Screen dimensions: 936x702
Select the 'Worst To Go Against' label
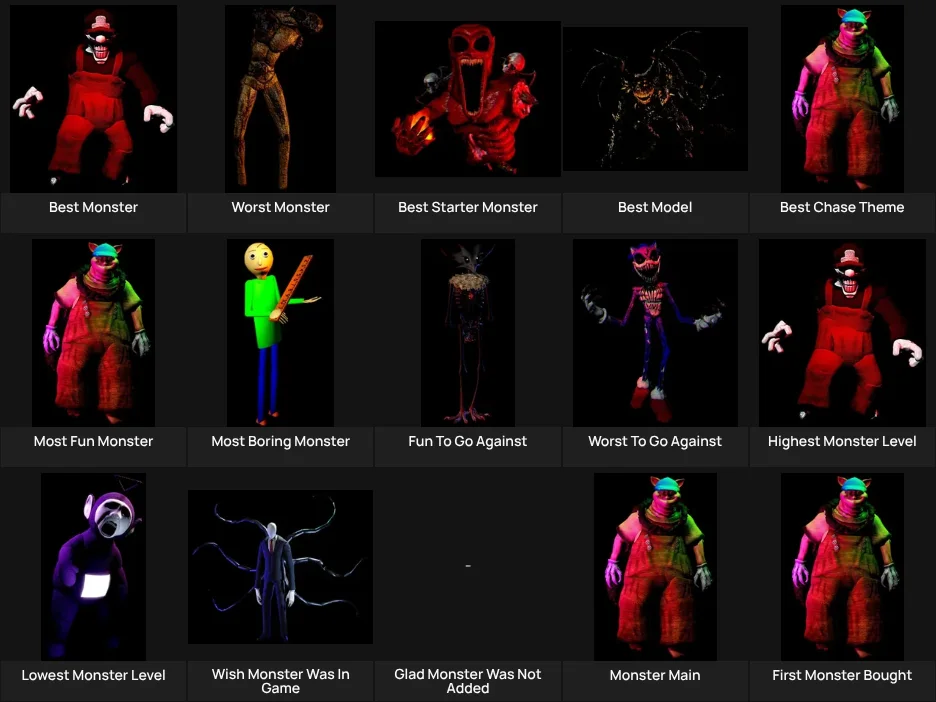655,441
